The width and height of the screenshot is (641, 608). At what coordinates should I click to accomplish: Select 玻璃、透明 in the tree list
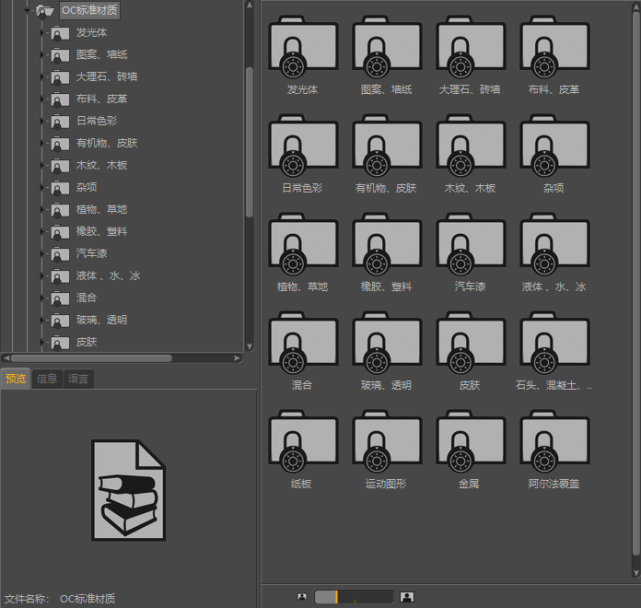[101, 319]
